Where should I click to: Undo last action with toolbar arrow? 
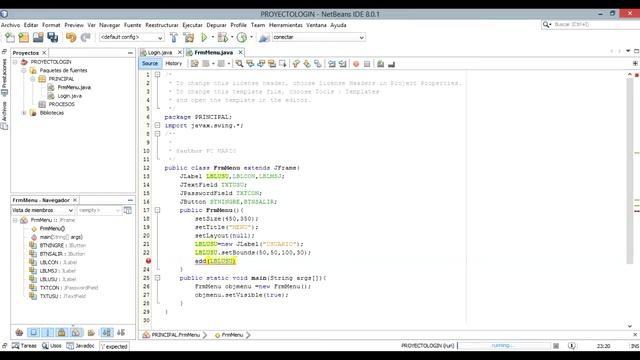click(x=71, y=38)
